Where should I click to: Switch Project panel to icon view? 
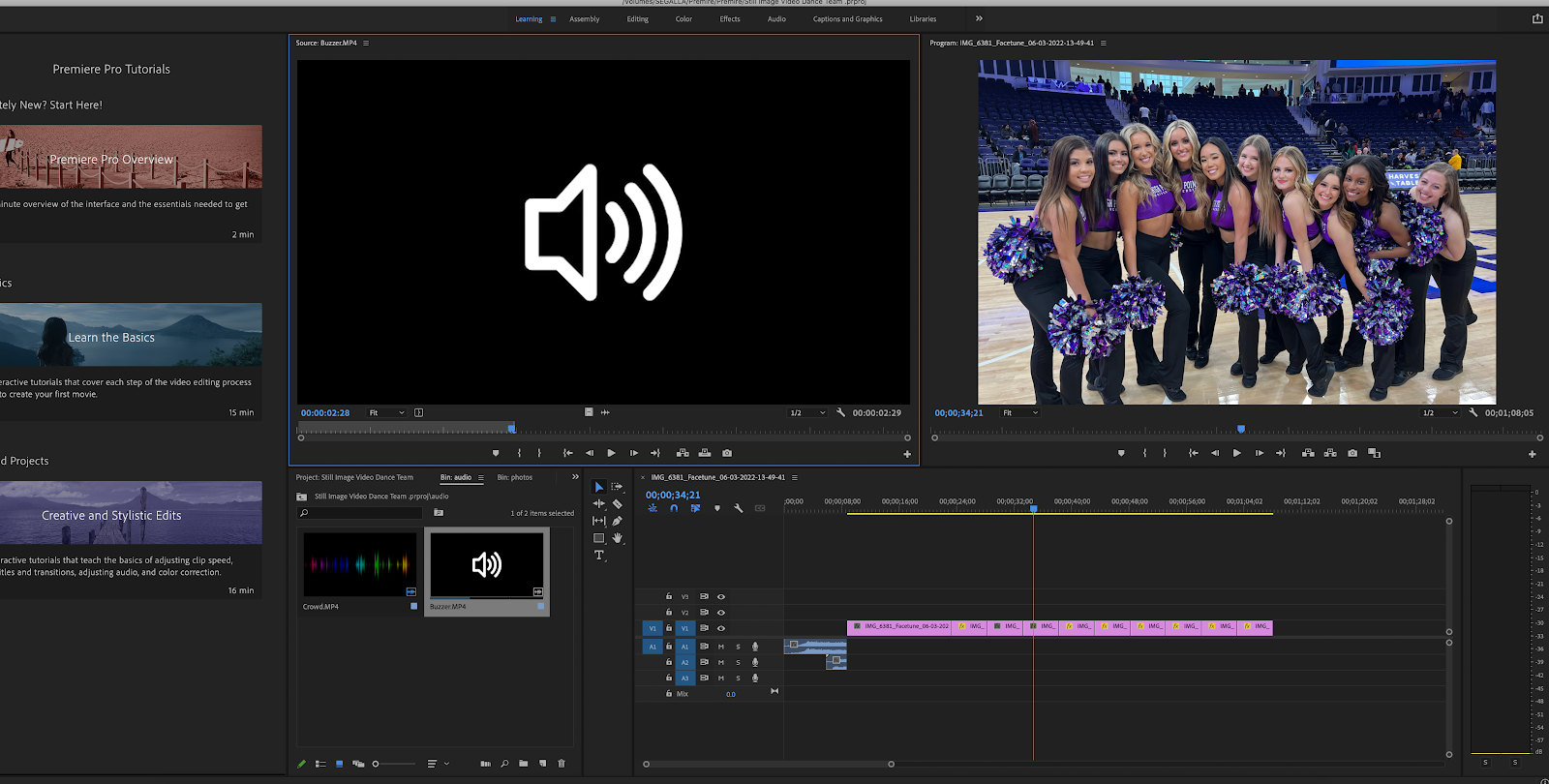pyautogui.click(x=339, y=764)
